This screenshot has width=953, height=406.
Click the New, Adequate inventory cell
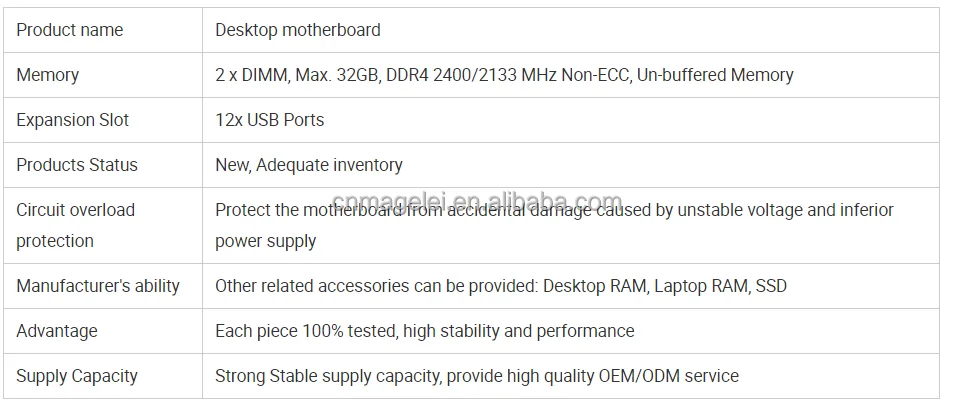tap(571, 165)
